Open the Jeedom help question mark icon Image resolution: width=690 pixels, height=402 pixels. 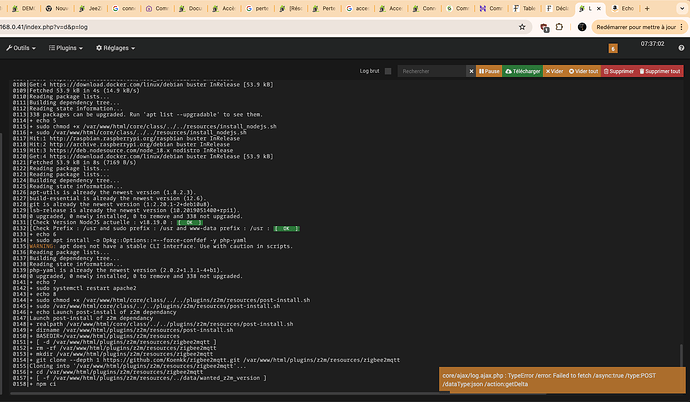click(681, 48)
